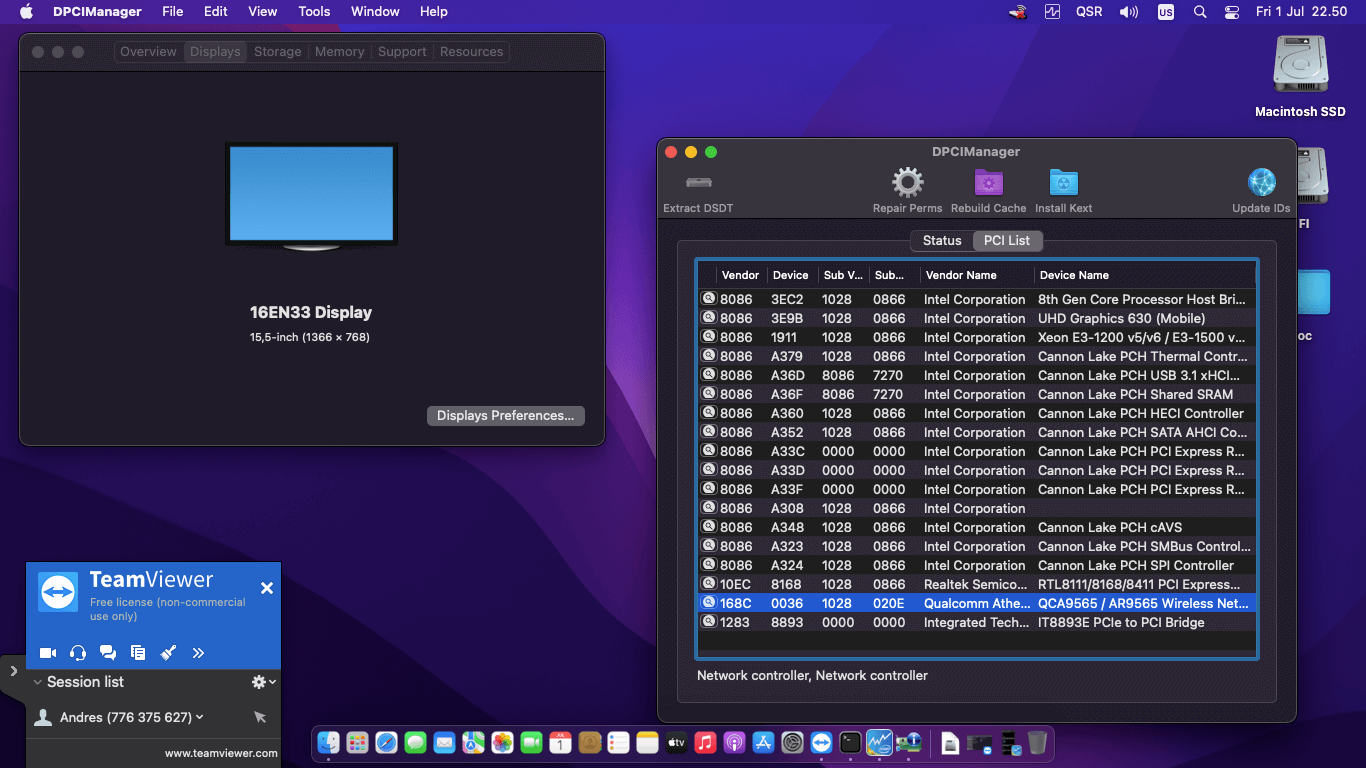
Task: Click lookup icon on IT8893E bridge row
Action: point(708,622)
